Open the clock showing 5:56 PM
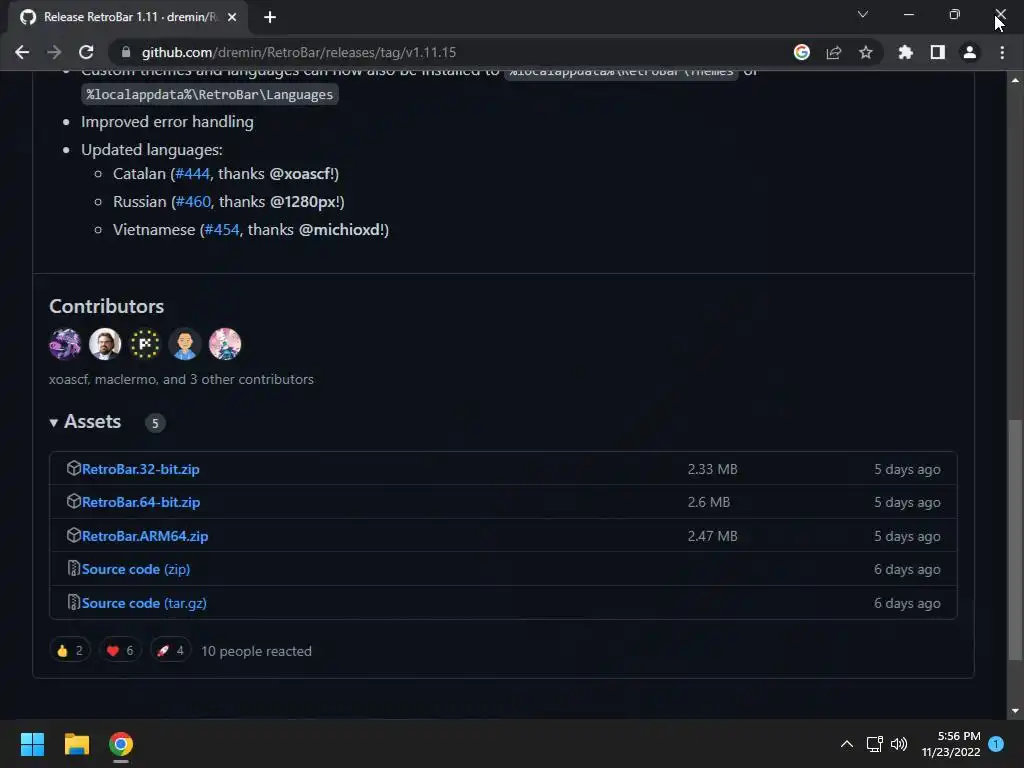 (x=951, y=744)
